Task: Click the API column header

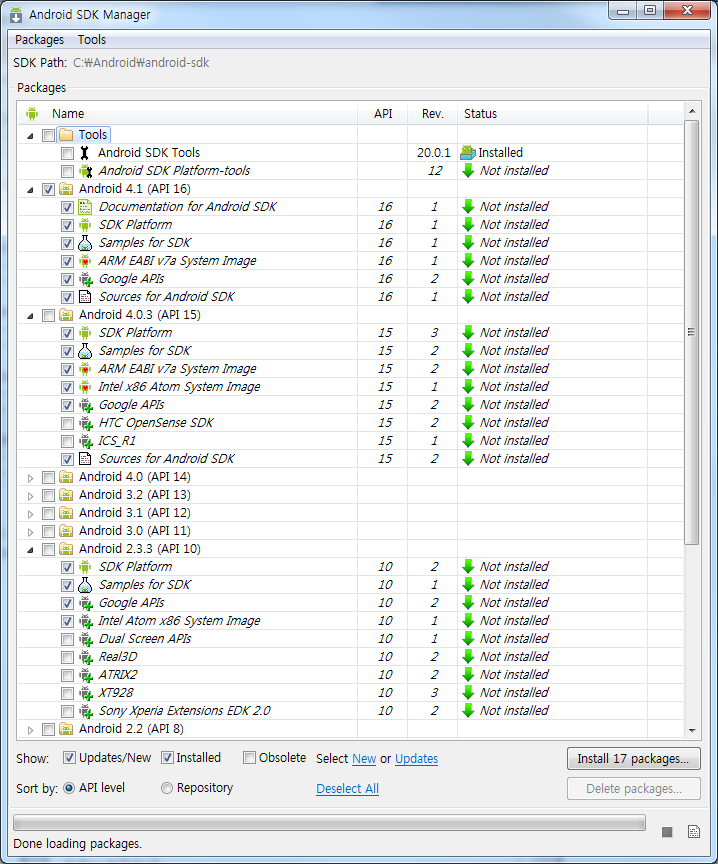Action: point(383,114)
